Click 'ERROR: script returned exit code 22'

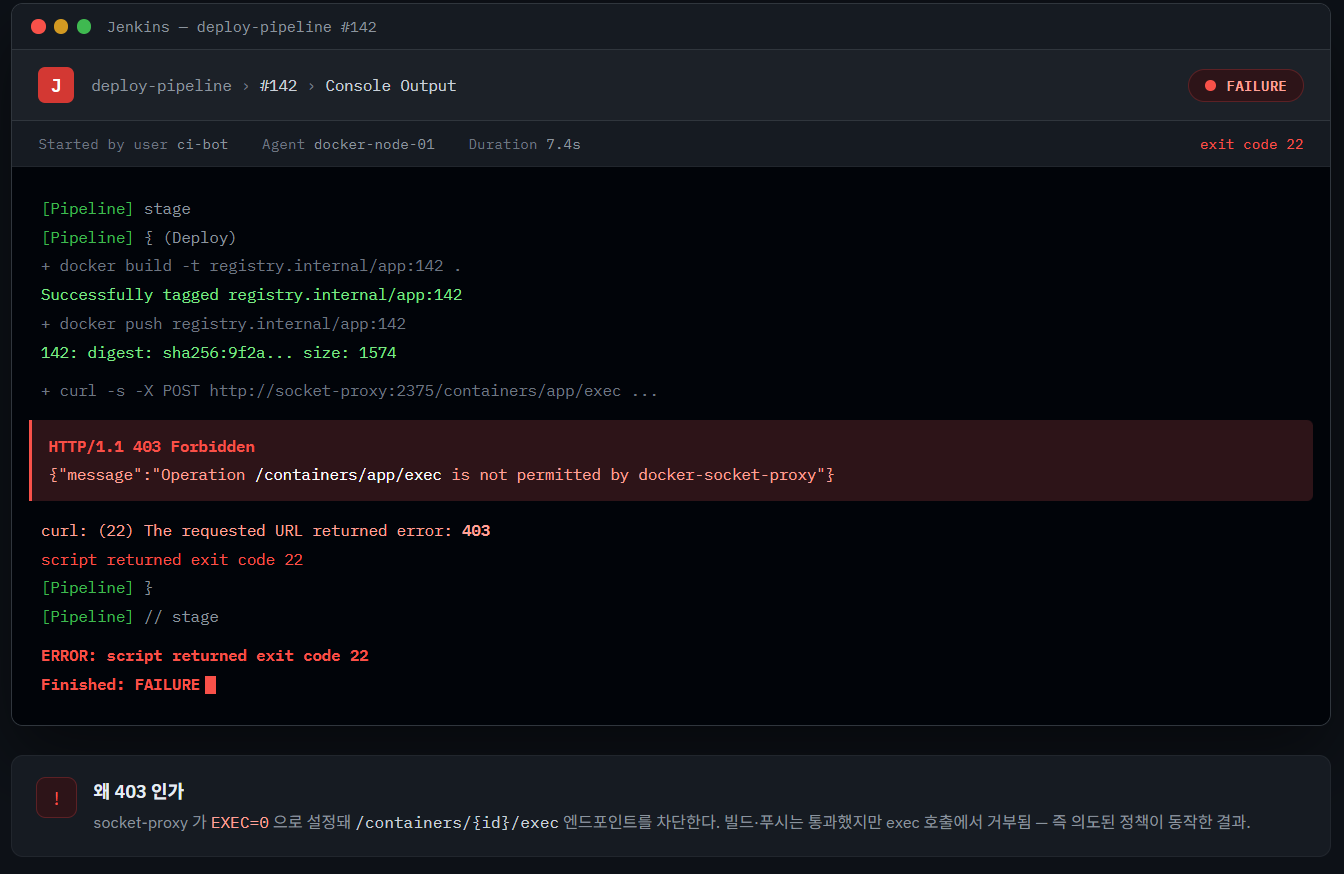click(x=205, y=656)
